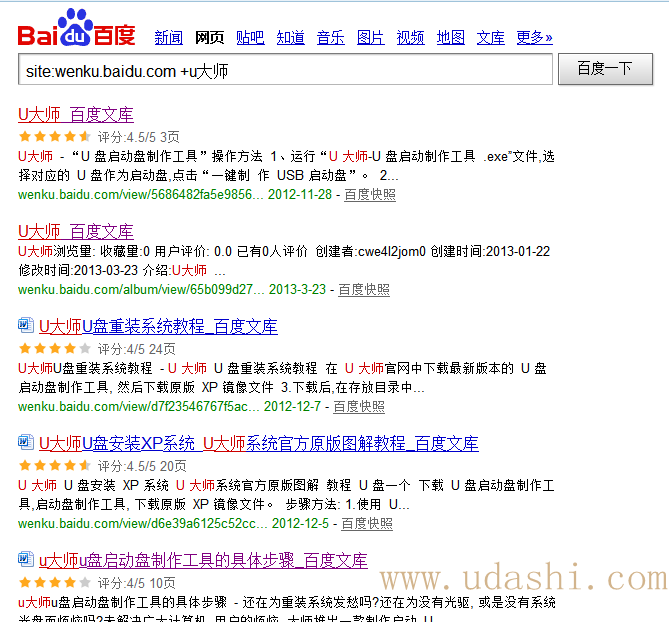Select the 网页 web tab
The width and height of the screenshot is (669, 622).
click(209, 38)
